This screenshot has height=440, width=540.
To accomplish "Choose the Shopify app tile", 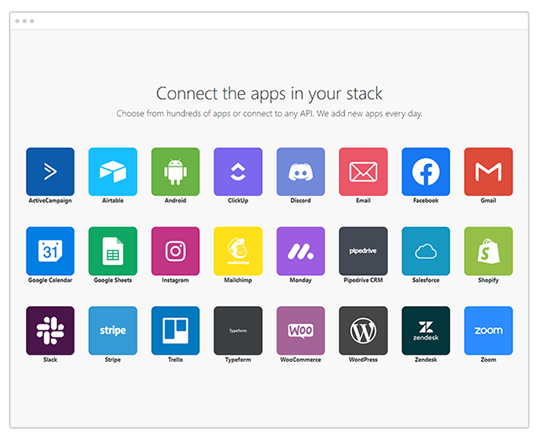I will (488, 251).
